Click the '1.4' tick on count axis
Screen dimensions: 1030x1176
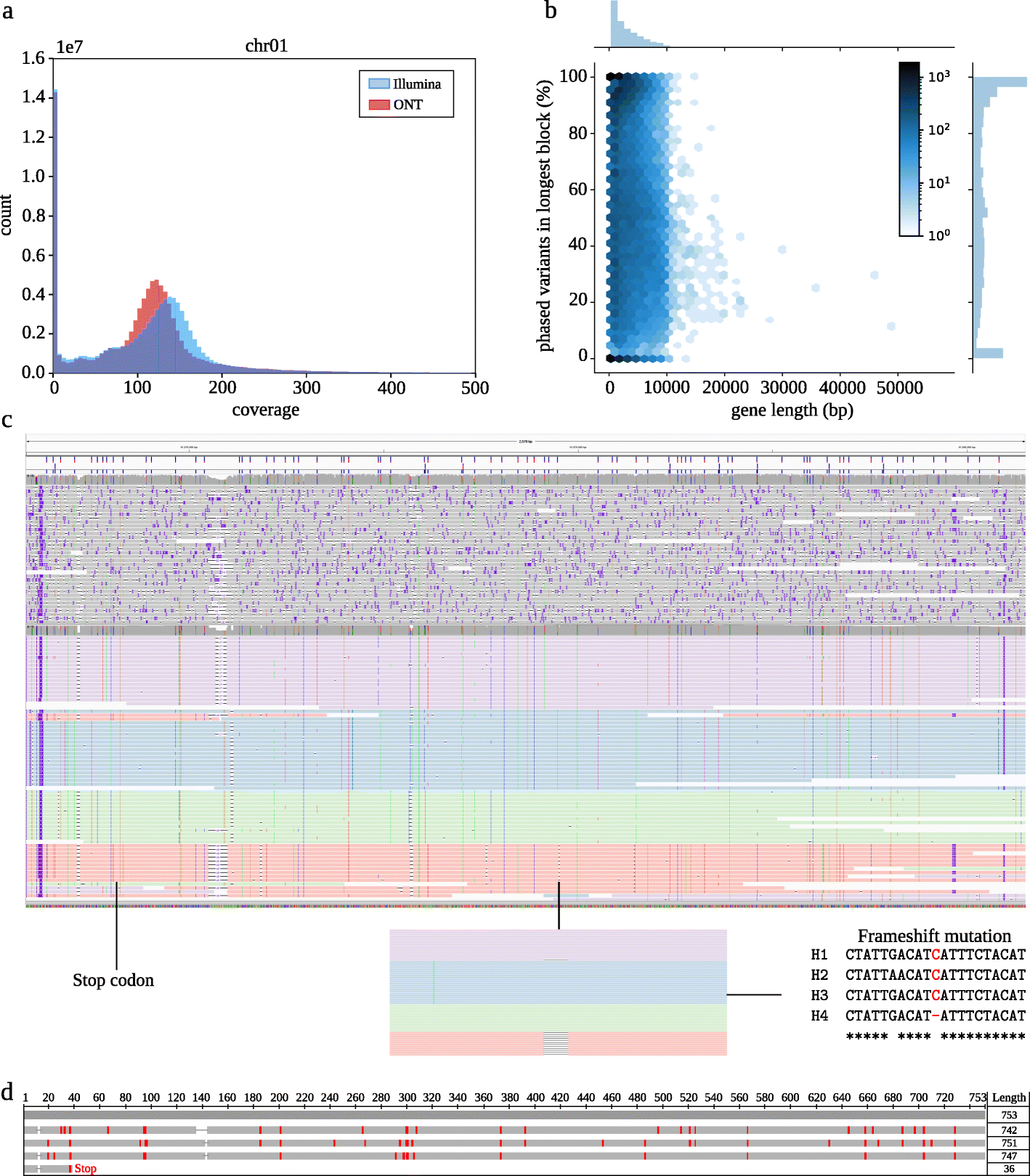pos(33,97)
